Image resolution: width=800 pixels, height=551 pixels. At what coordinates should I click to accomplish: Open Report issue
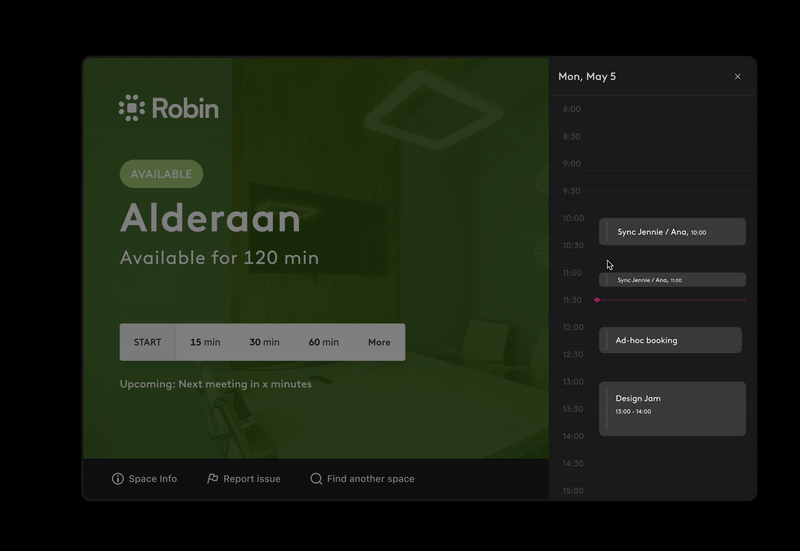point(244,479)
